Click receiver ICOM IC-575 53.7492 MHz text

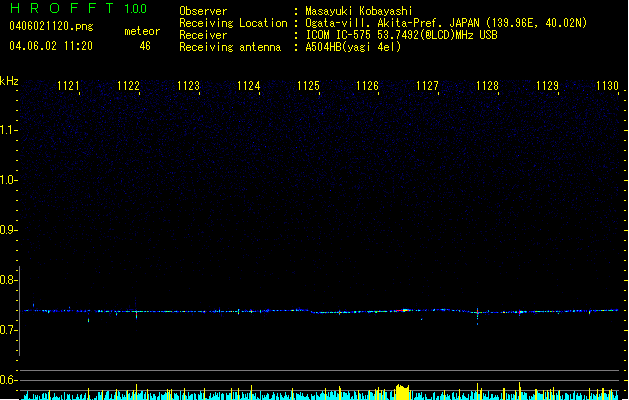coord(401,35)
